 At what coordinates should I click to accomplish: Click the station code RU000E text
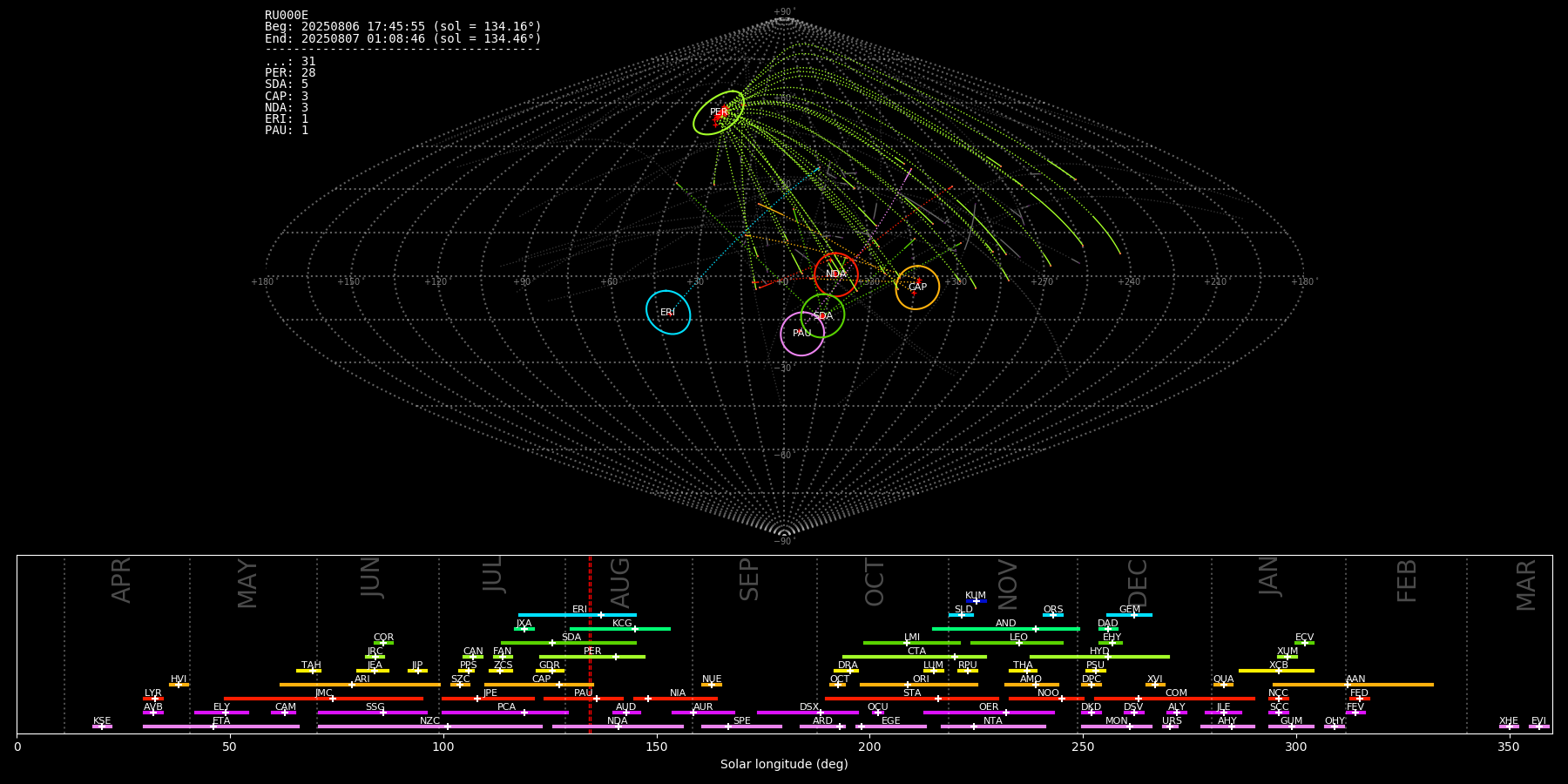[287, 15]
